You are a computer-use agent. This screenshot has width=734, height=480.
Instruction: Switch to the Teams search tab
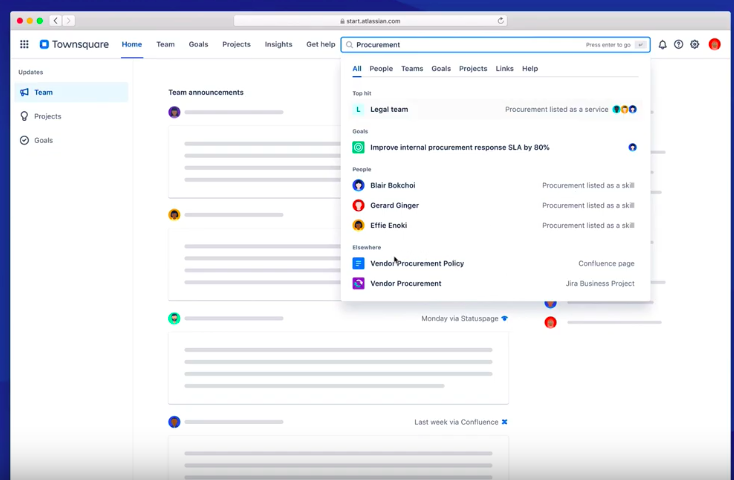click(412, 68)
